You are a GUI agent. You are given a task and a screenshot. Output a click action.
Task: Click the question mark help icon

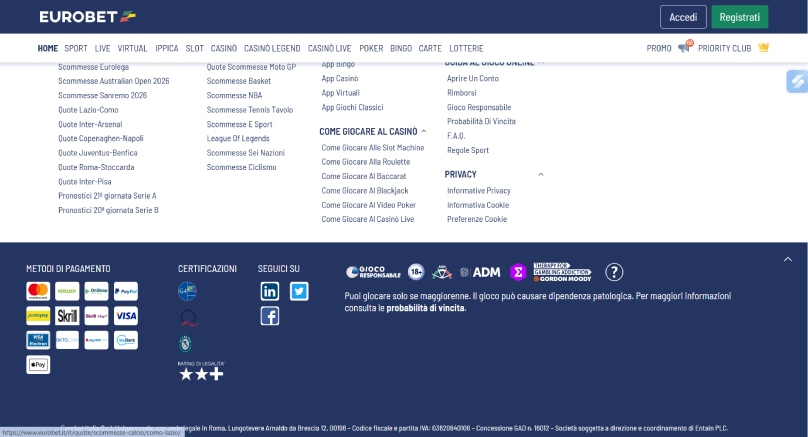(x=614, y=272)
